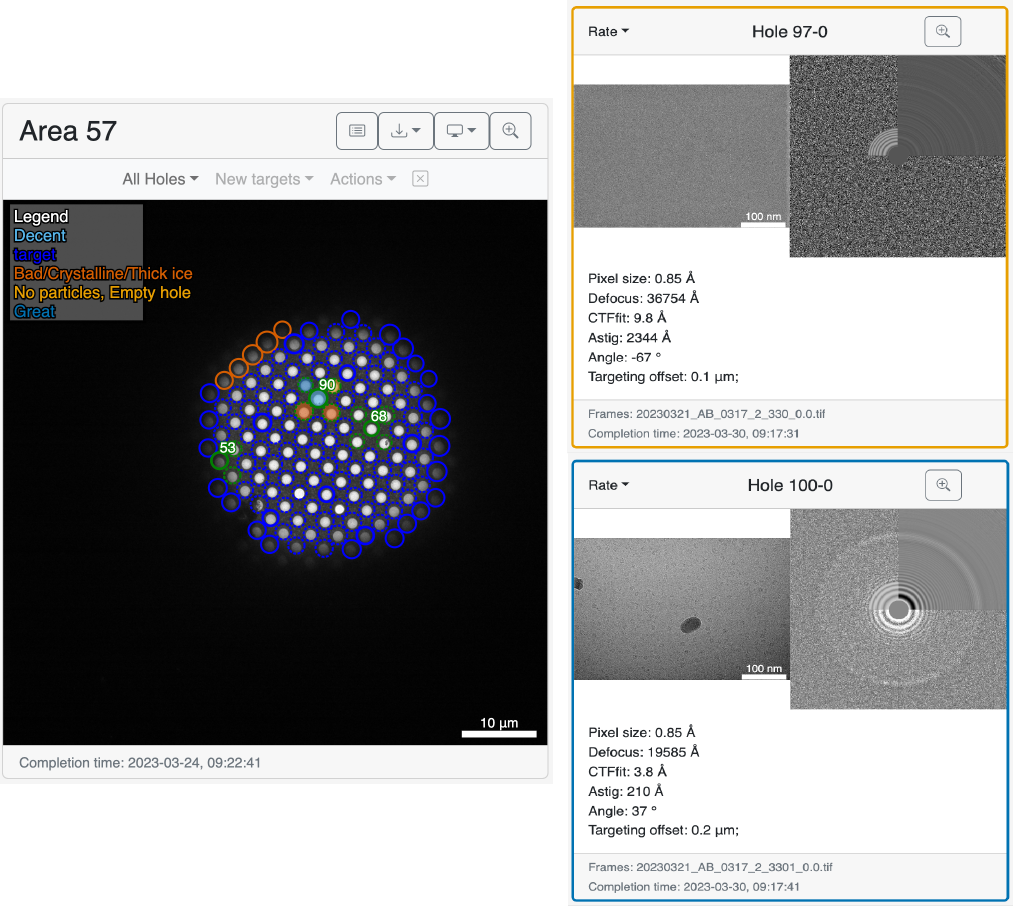Click the display screen icon in Area 57 toolbar
1013x906 pixels.
(456, 130)
